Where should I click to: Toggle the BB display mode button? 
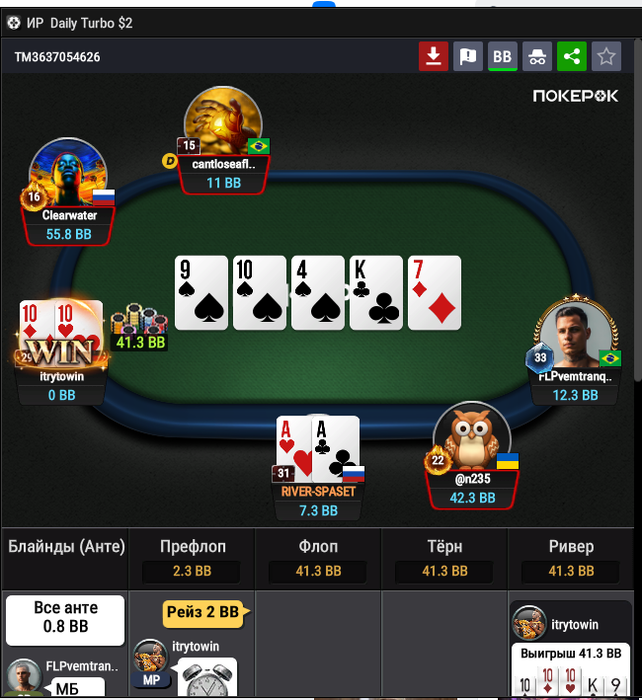click(x=502, y=56)
